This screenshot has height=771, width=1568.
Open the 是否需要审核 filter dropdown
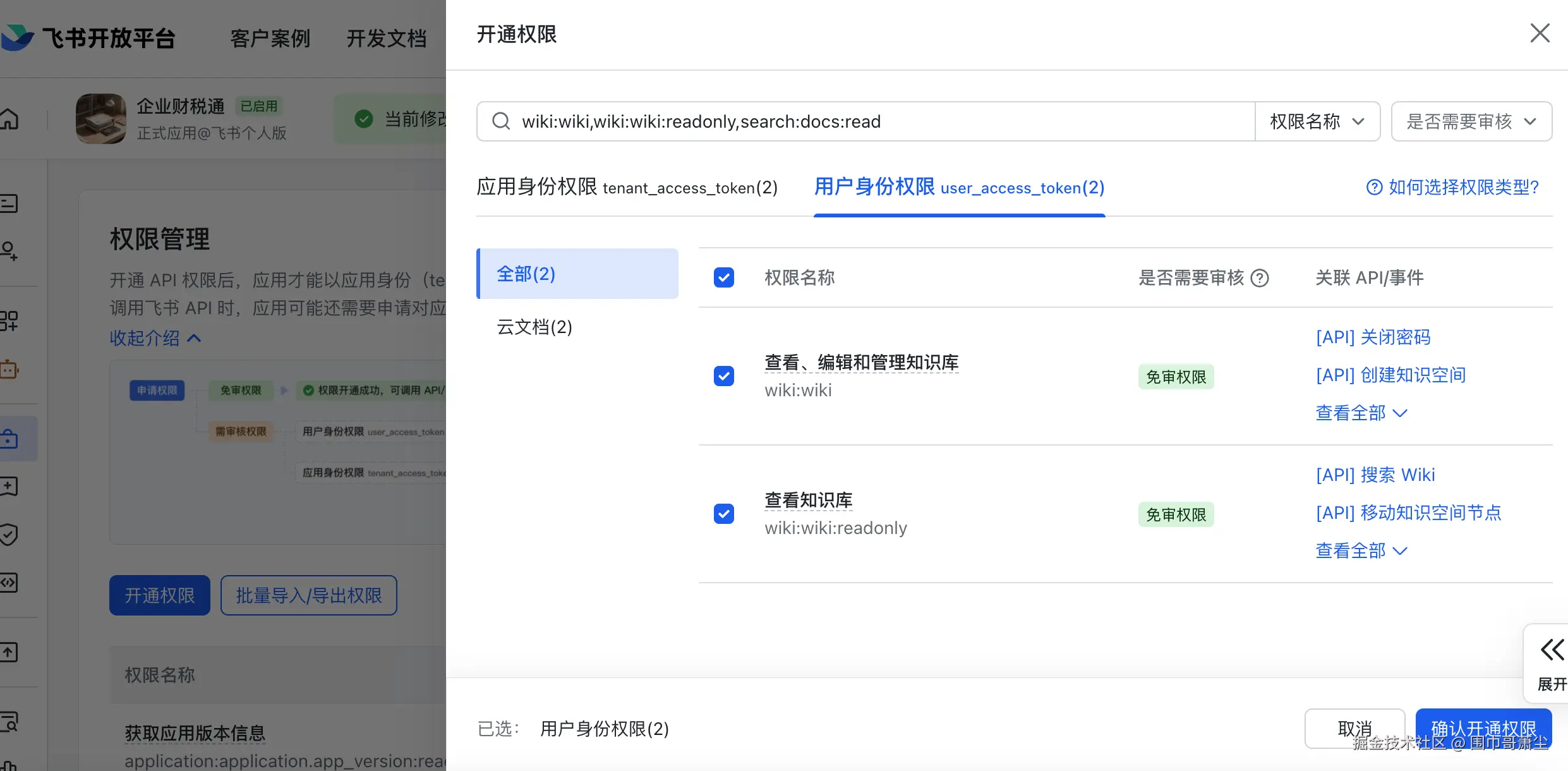tap(1472, 121)
